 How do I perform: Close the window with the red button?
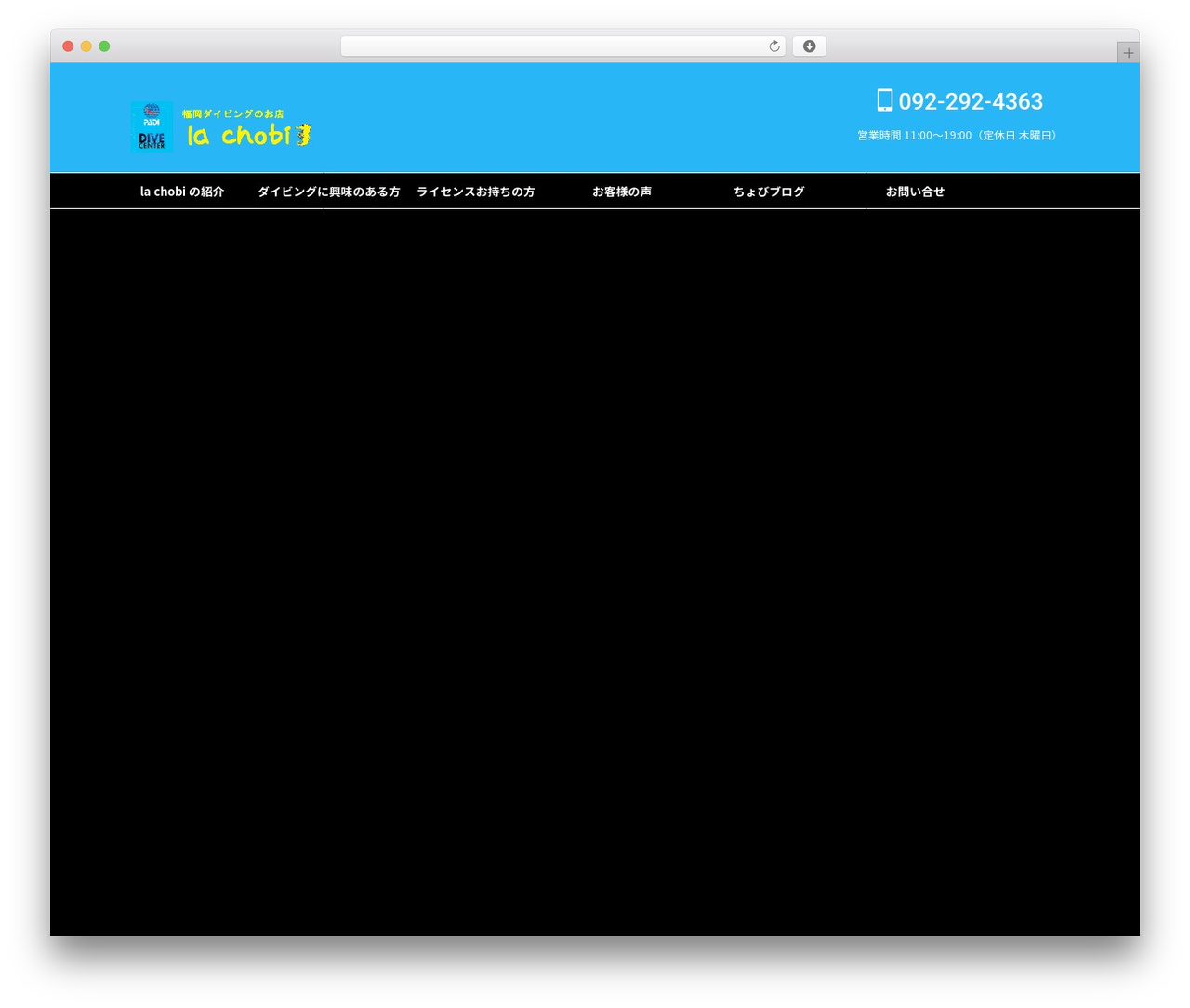[68, 46]
